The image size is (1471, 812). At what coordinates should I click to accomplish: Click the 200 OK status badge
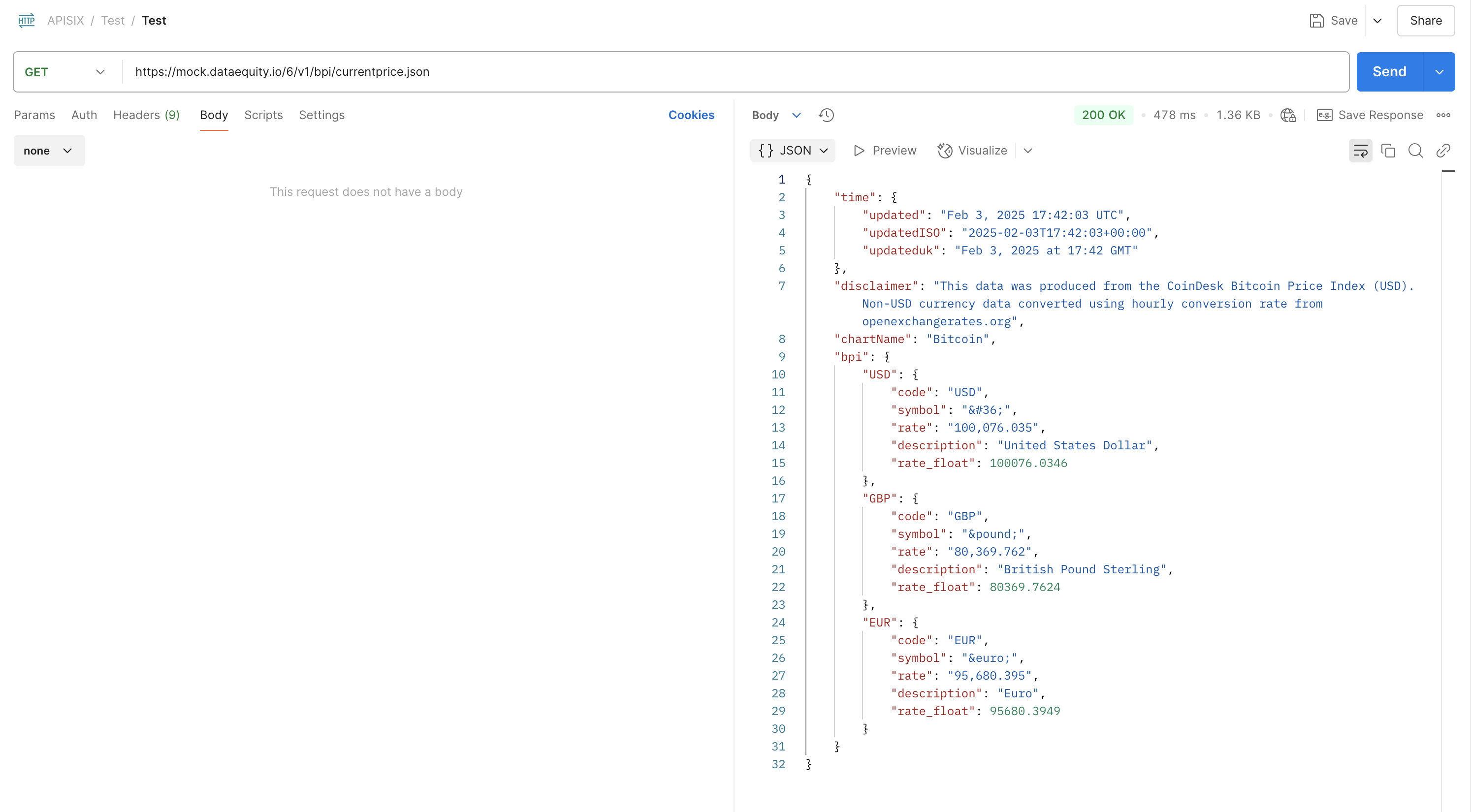coord(1103,115)
